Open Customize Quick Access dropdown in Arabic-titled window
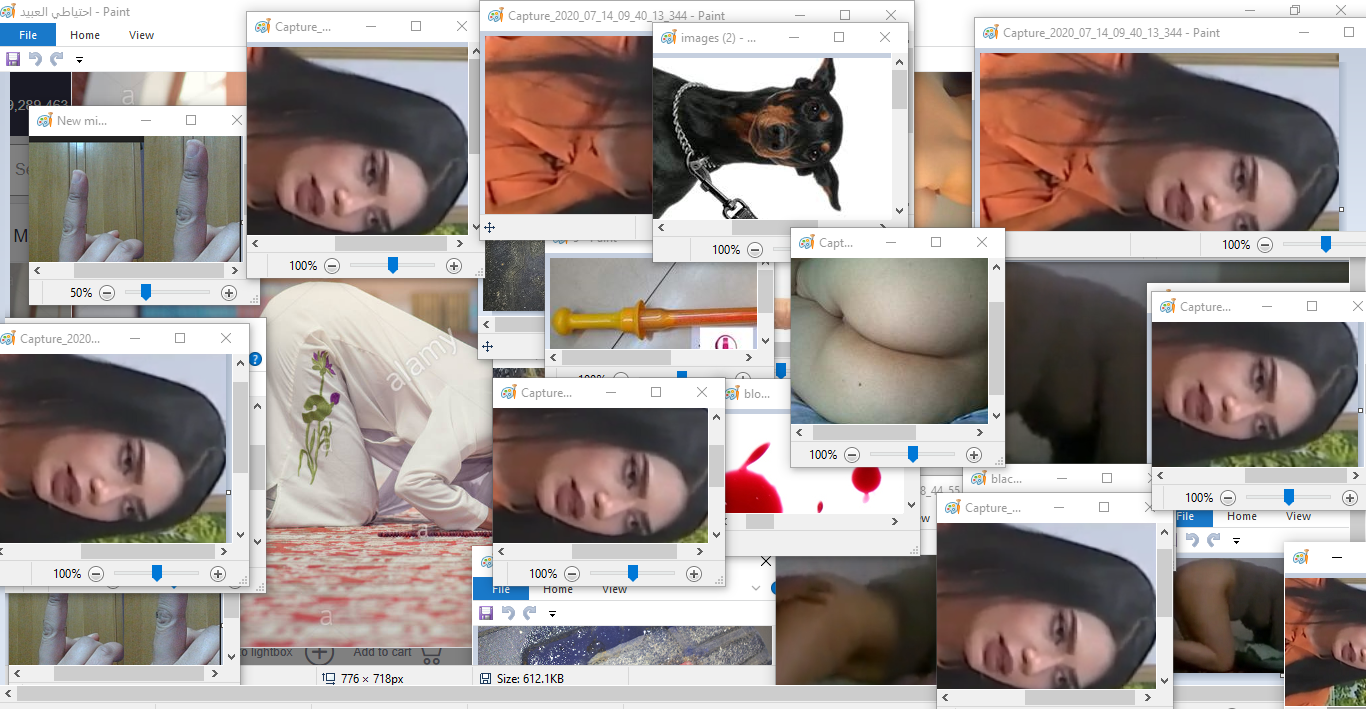Screen dimensions: 1366x709 (79, 60)
